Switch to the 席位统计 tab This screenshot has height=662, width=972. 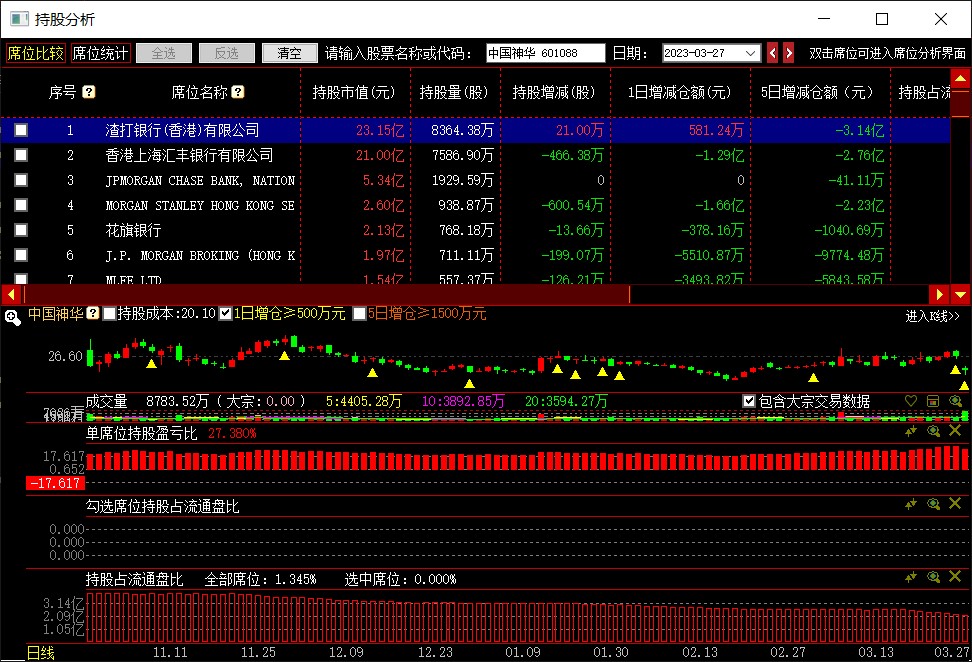coord(100,53)
